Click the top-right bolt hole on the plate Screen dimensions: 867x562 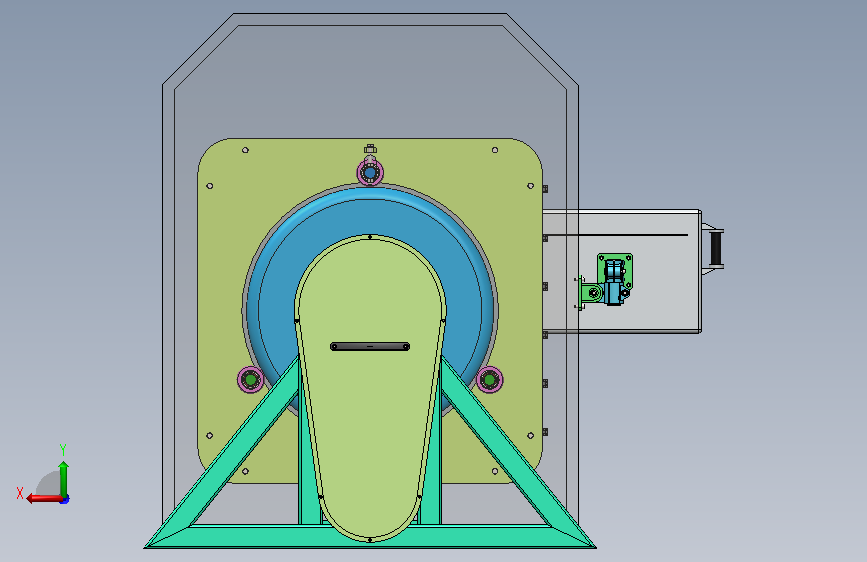pyautogui.click(x=495, y=150)
